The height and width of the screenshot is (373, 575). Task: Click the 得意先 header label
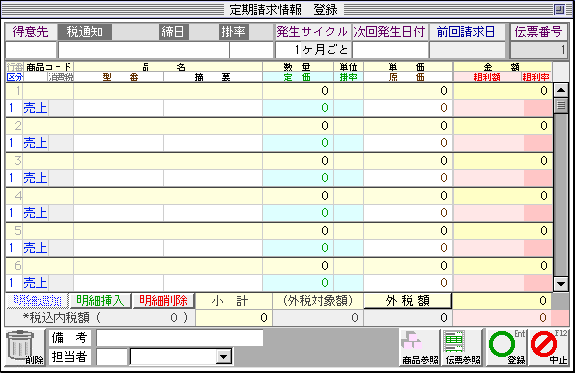pyautogui.click(x=31, y=32)
